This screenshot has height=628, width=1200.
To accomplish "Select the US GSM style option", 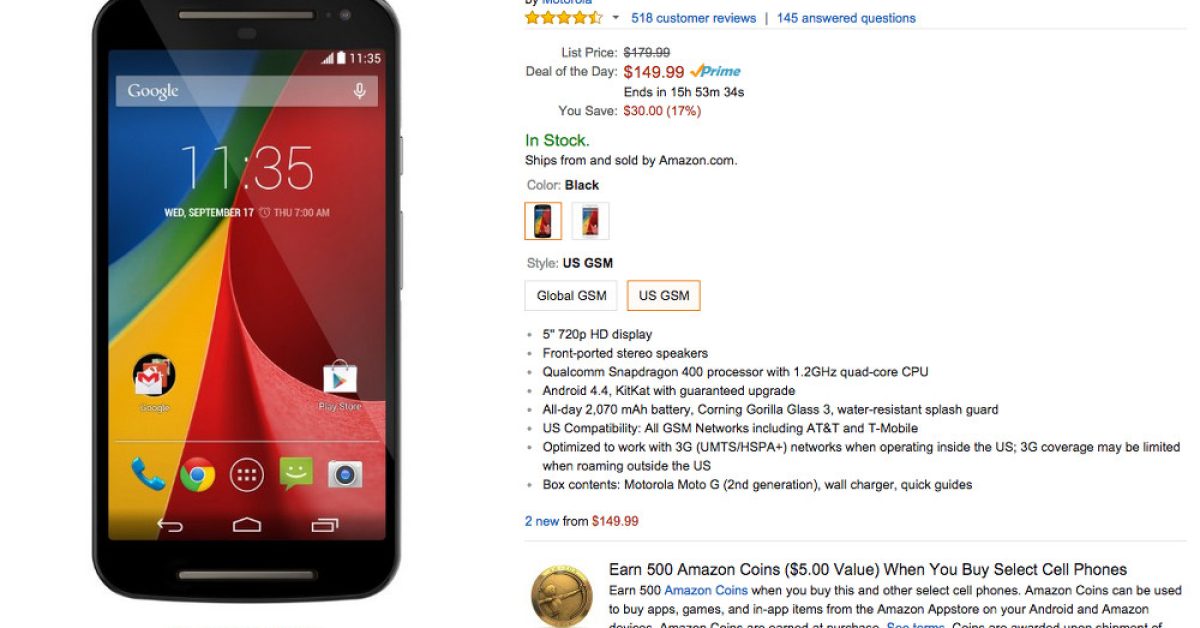I will tap(664, 296).
